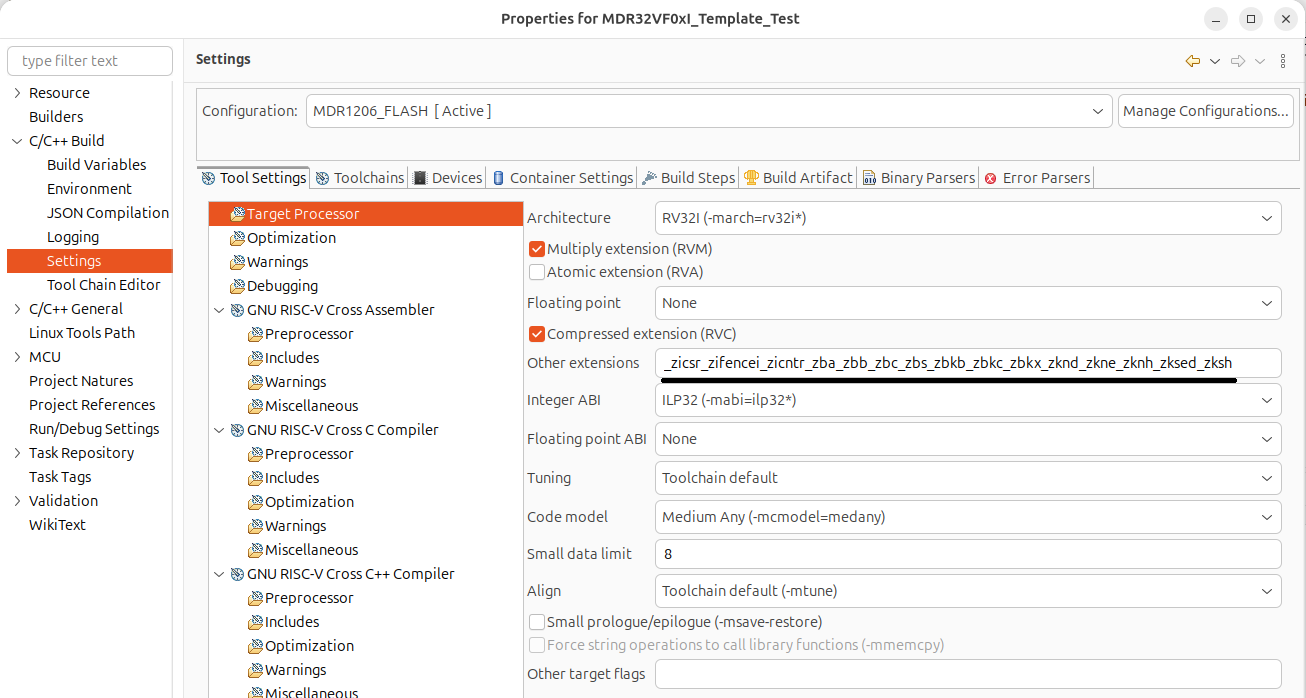Click the Manage Configurations... button

(1205, 111)
